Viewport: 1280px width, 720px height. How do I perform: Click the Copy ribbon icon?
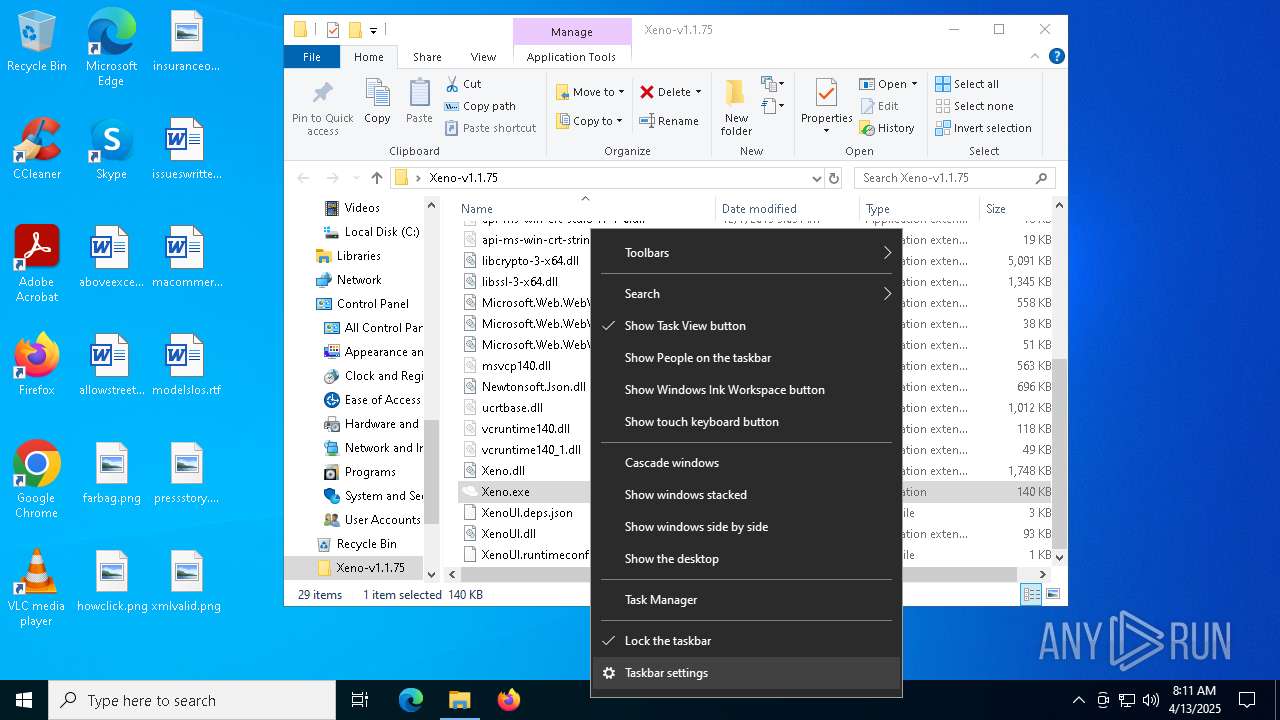[x=377, y=102]
